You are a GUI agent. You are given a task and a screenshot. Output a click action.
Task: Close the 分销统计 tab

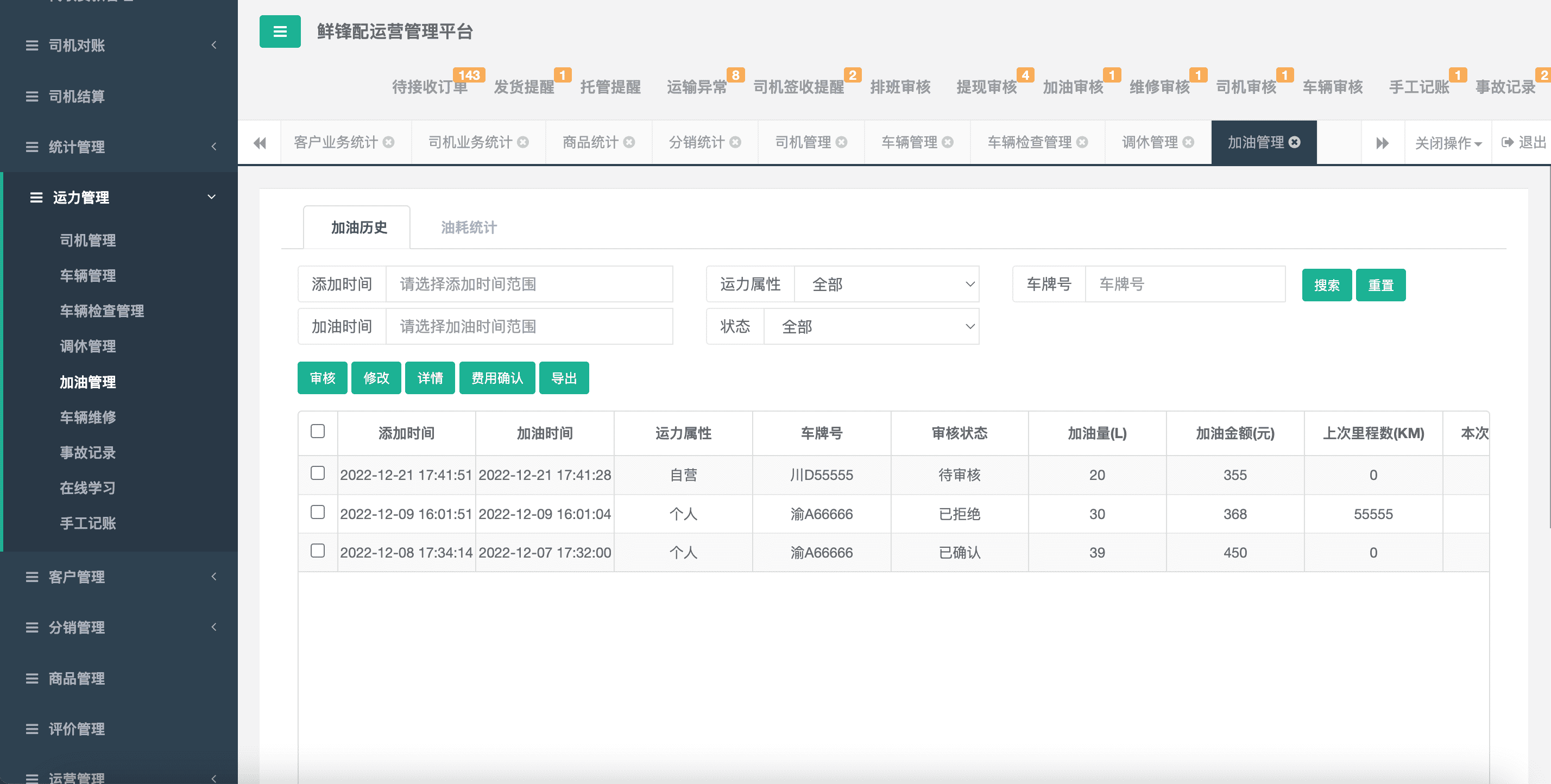pos(735,142)
